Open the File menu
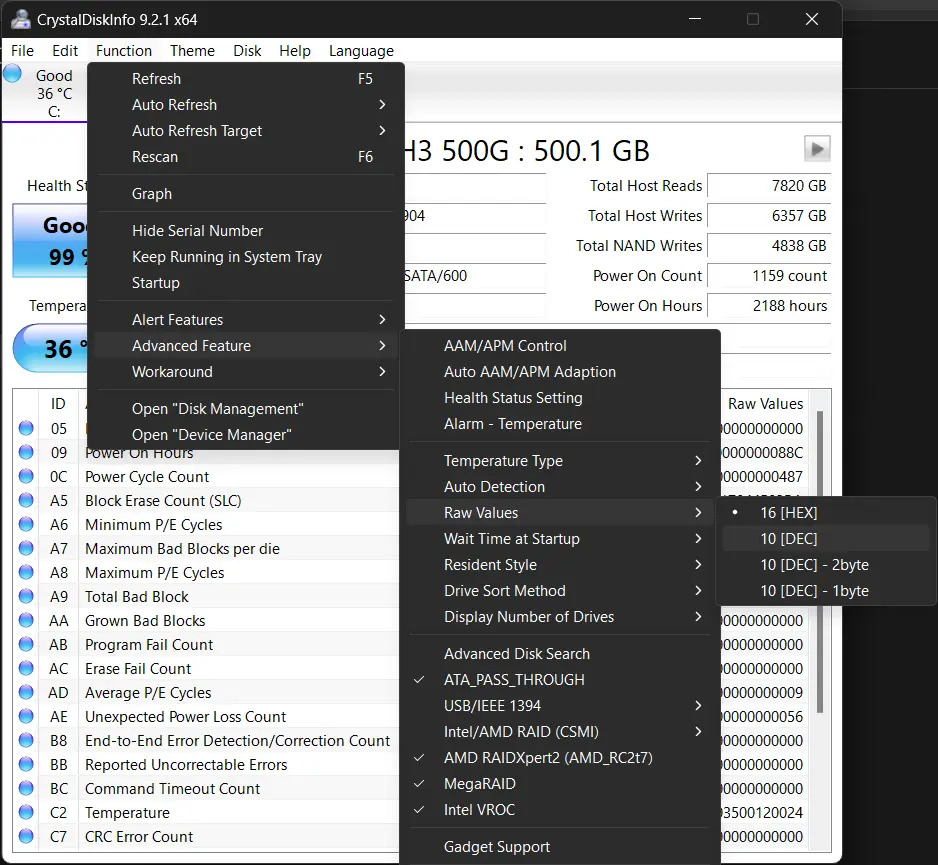This screenshot has height=865, width=938. point(22,51)
